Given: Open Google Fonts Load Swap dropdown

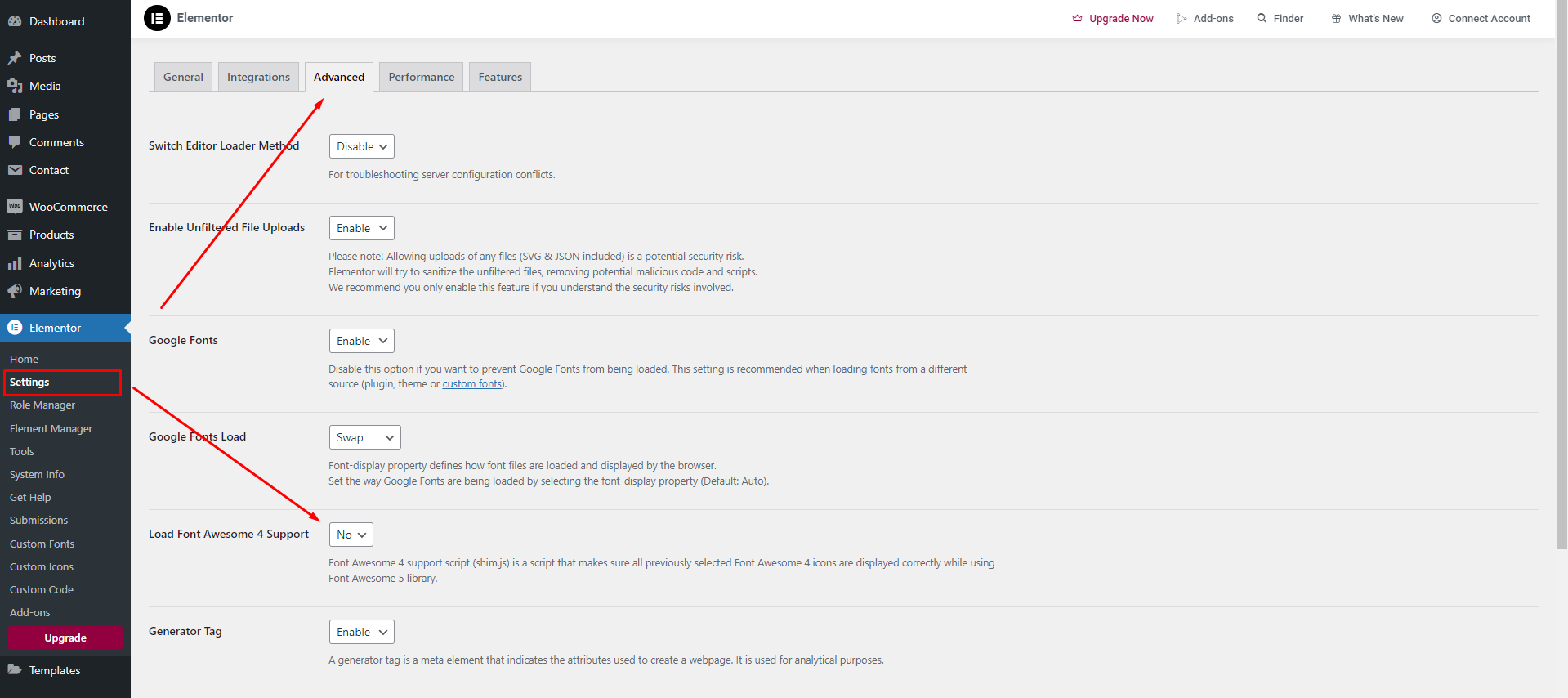Looking at the screenshot, I should click(x=365, y=437).
